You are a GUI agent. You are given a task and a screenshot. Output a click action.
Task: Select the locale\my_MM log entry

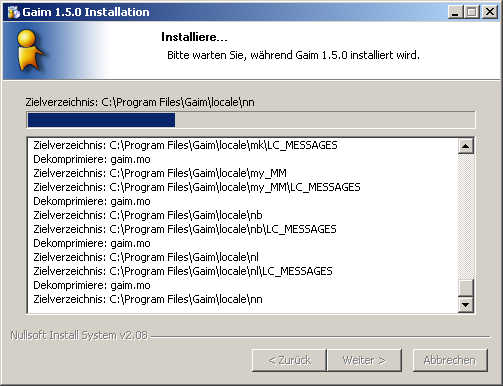tap(160, 173)
